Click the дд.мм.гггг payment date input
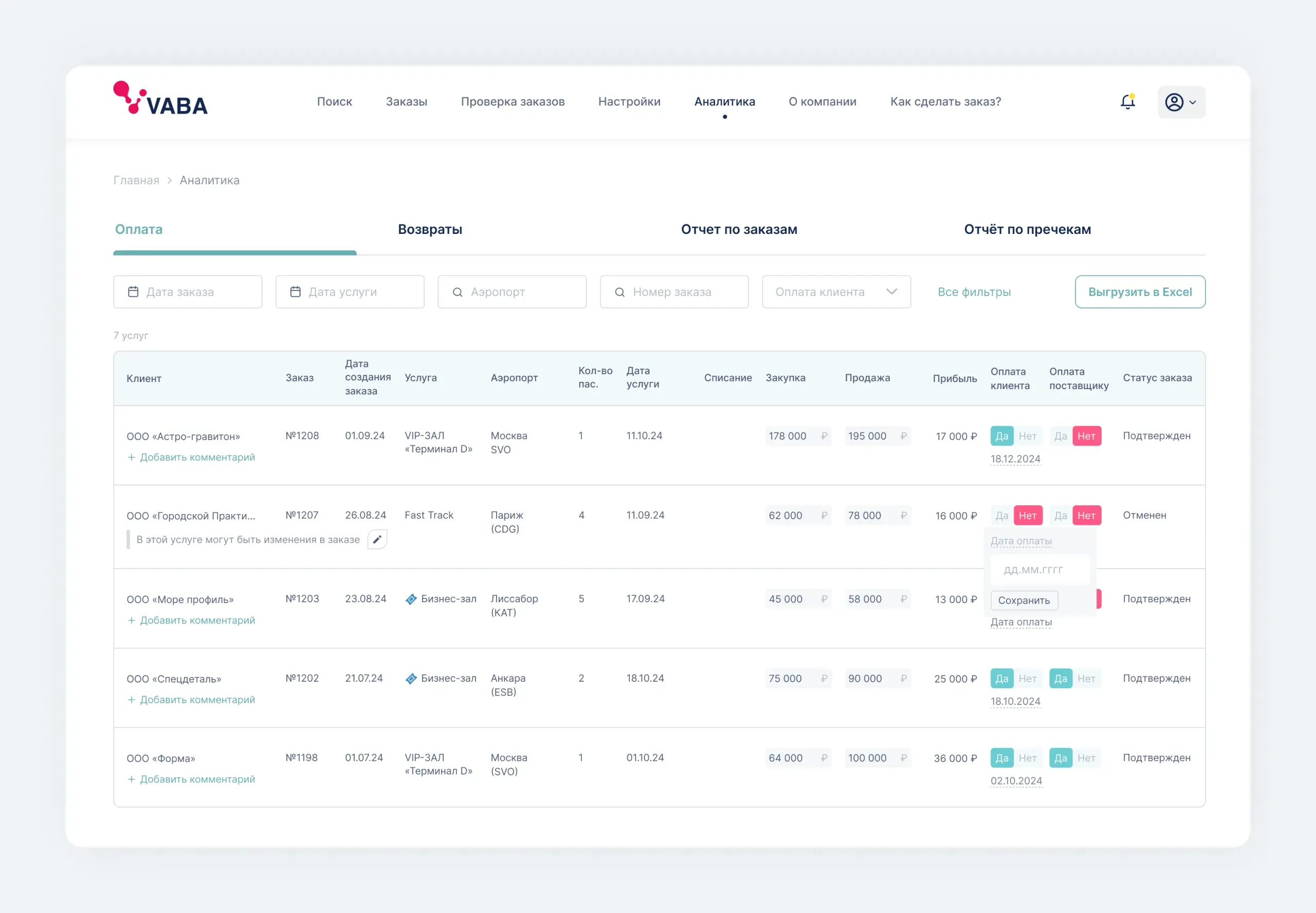The image size is (1316, 913). (1039, 570)
